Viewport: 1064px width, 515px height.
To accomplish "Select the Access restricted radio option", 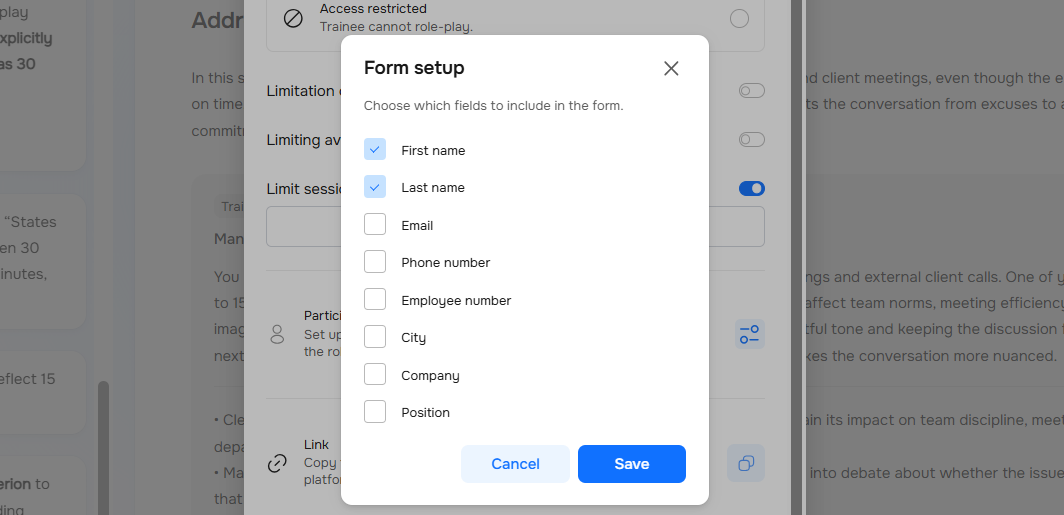I will click(x=739, y=18).
